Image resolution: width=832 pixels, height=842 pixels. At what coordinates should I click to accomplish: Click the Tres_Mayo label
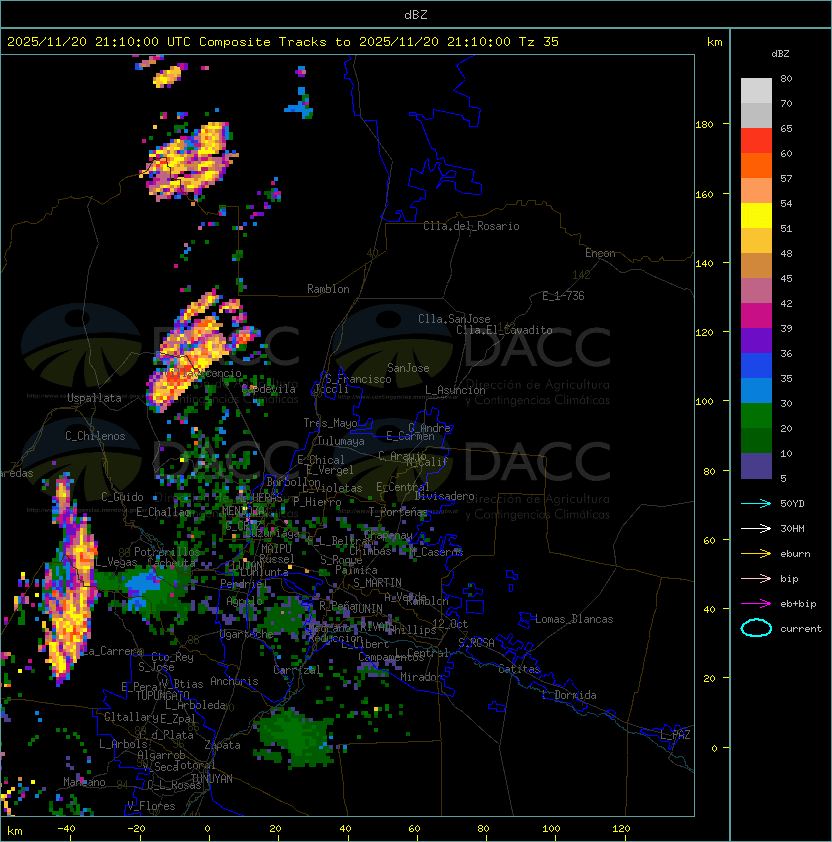pyautogui.click(x=330, y=423)
